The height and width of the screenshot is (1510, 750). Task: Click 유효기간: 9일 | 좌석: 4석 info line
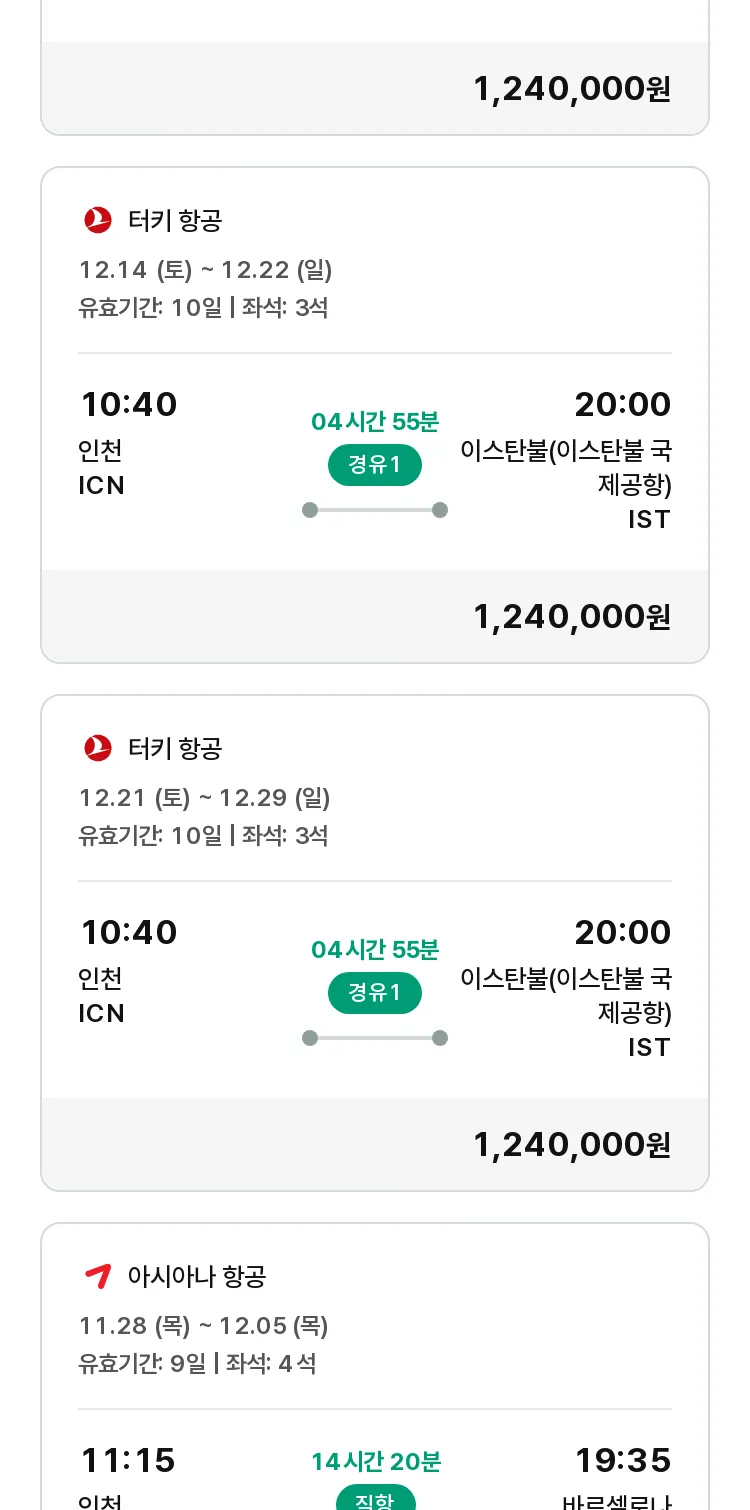(x=198, y=1364)
